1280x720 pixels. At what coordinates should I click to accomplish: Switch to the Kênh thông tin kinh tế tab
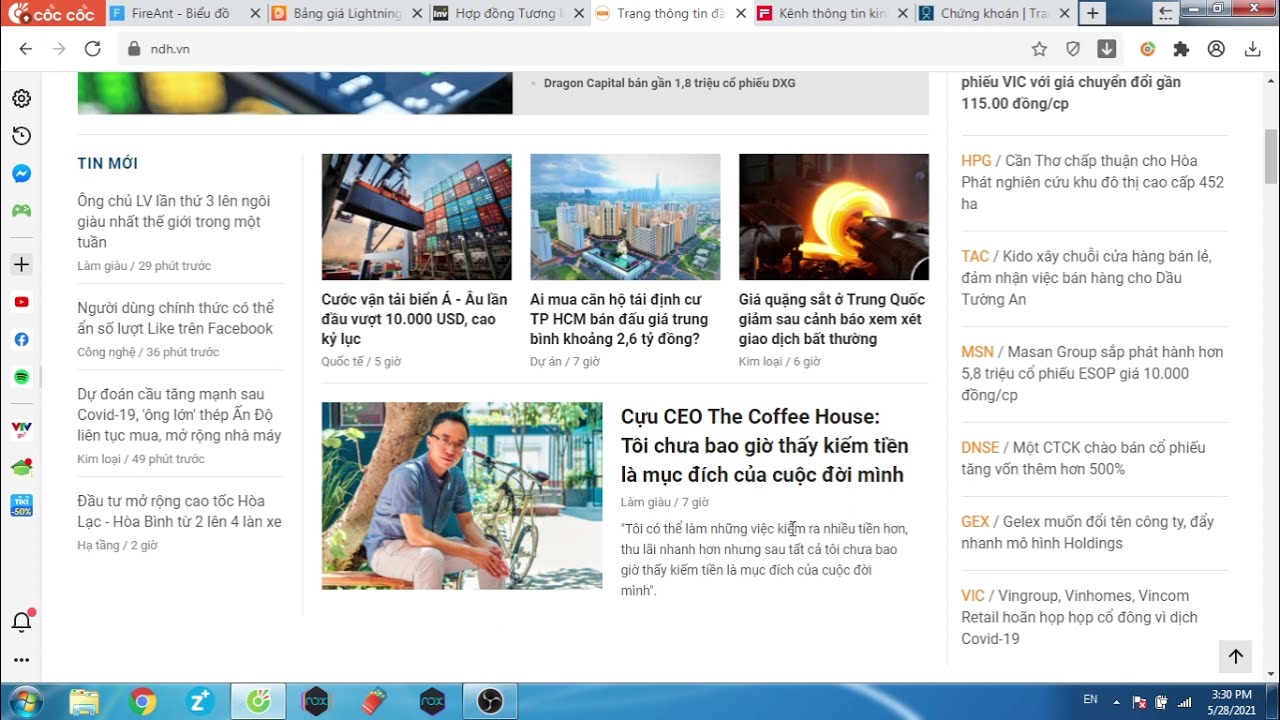[833, 14]
